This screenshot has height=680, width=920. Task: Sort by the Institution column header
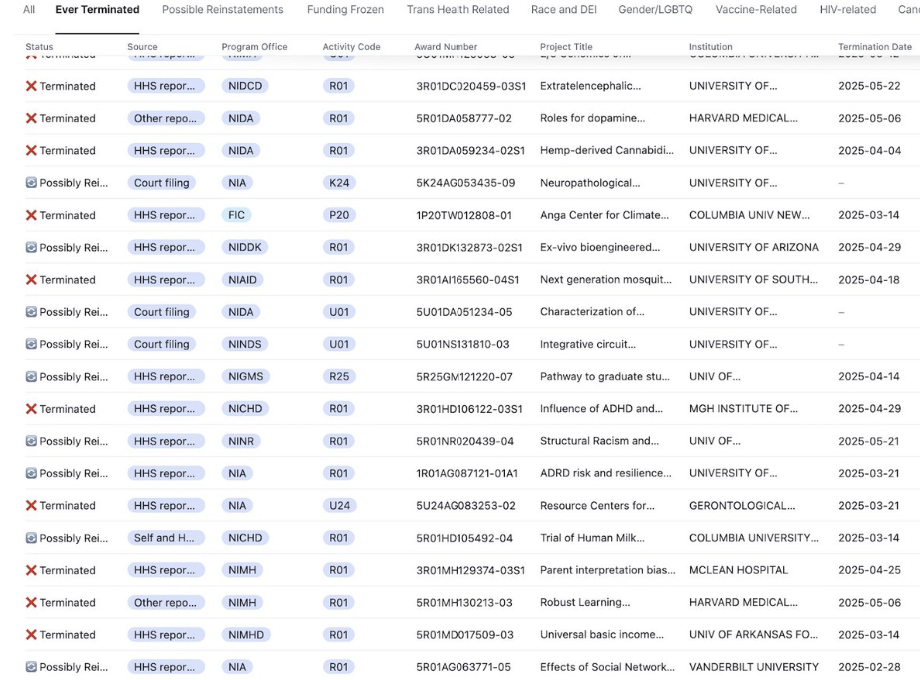pos(711,47)
